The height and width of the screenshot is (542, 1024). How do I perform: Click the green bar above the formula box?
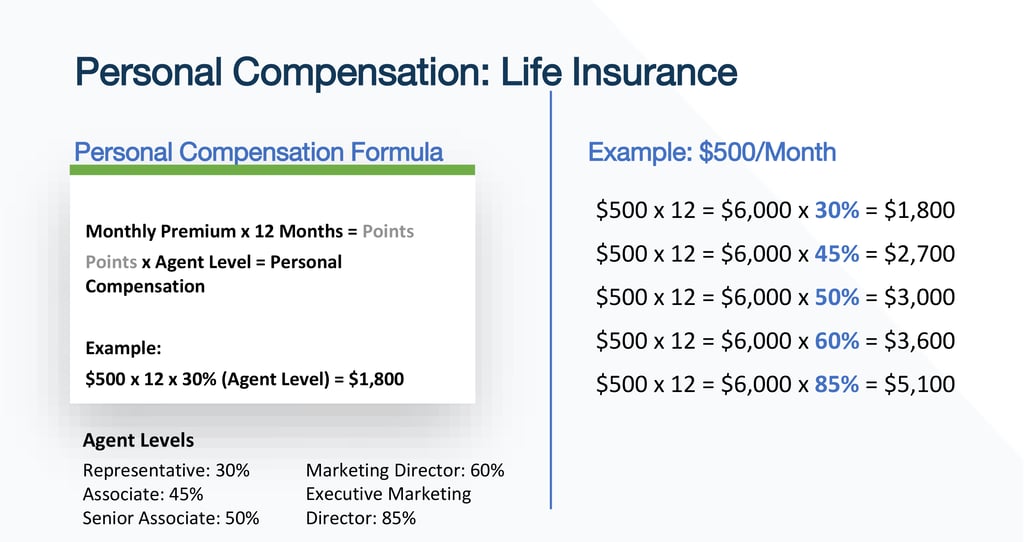pos(272,170)
